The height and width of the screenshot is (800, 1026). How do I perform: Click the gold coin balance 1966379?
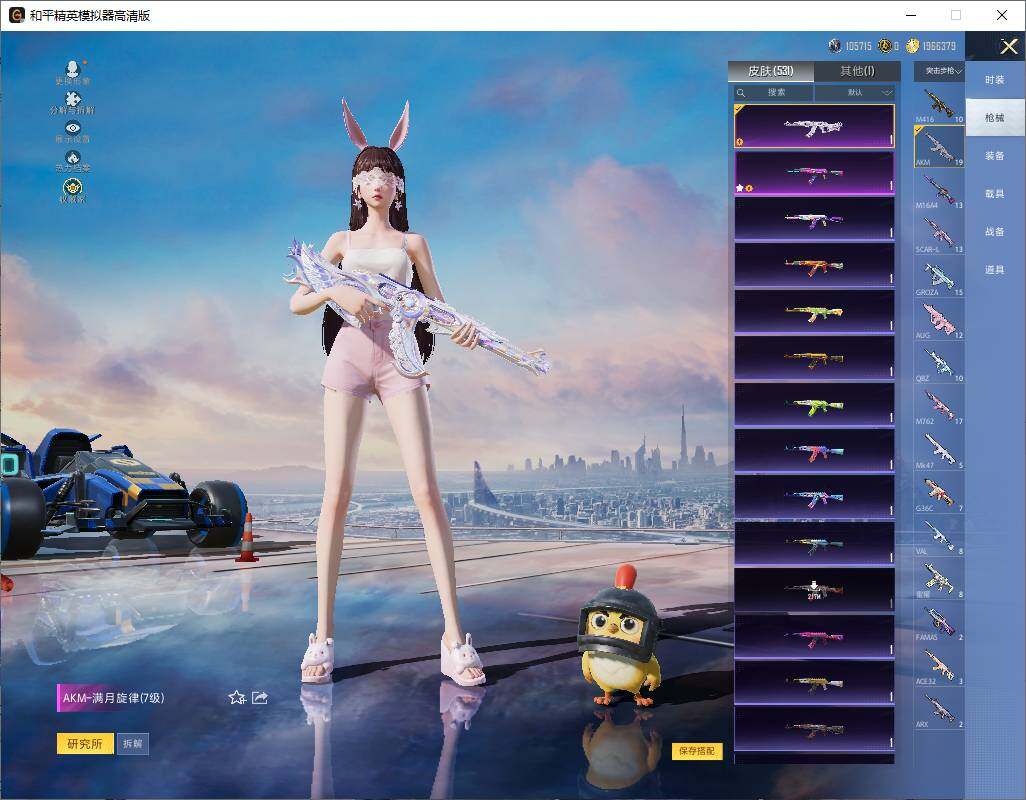pyautogui.click(x=938, y=46)
